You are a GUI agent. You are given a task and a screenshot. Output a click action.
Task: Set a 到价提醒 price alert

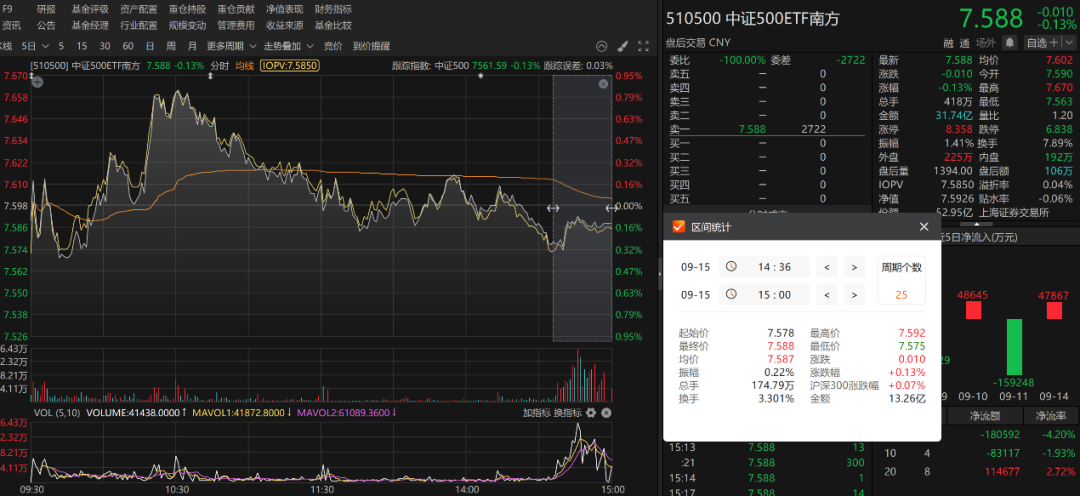point(371,46)
